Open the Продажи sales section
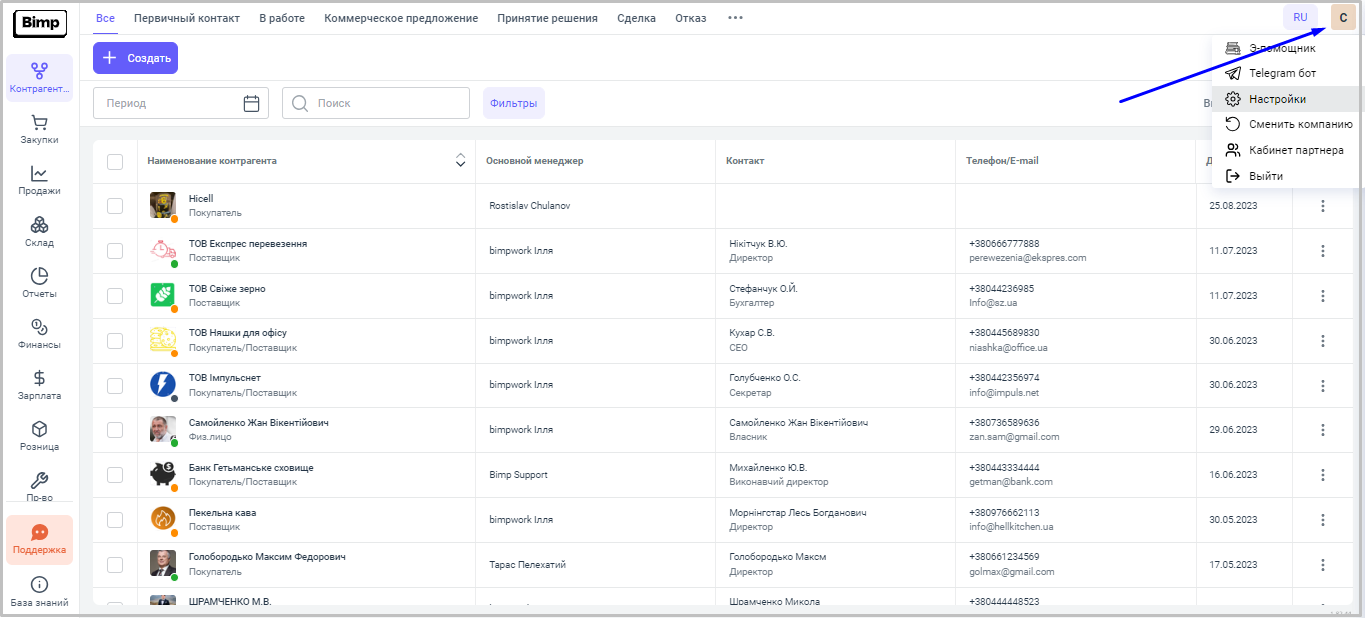The width and height of the screenshot is (1365, 618). [39, 181]
